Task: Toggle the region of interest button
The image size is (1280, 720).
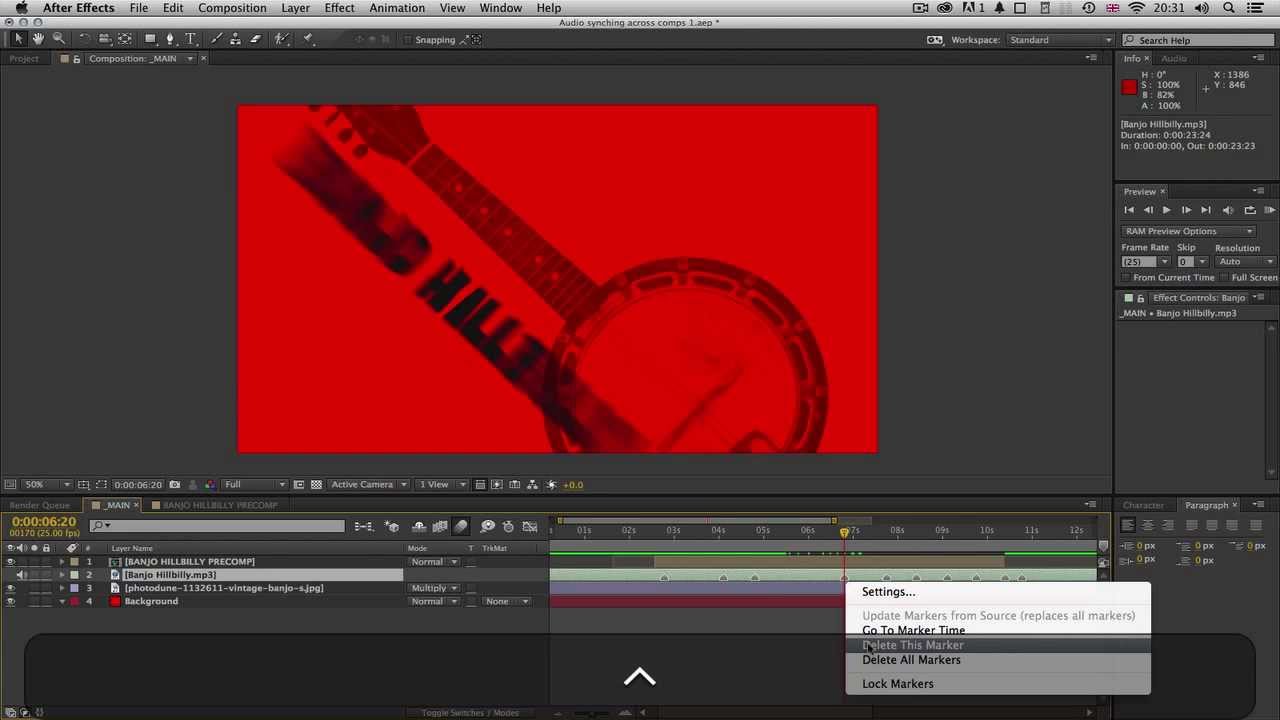Action: pos(299,485)
